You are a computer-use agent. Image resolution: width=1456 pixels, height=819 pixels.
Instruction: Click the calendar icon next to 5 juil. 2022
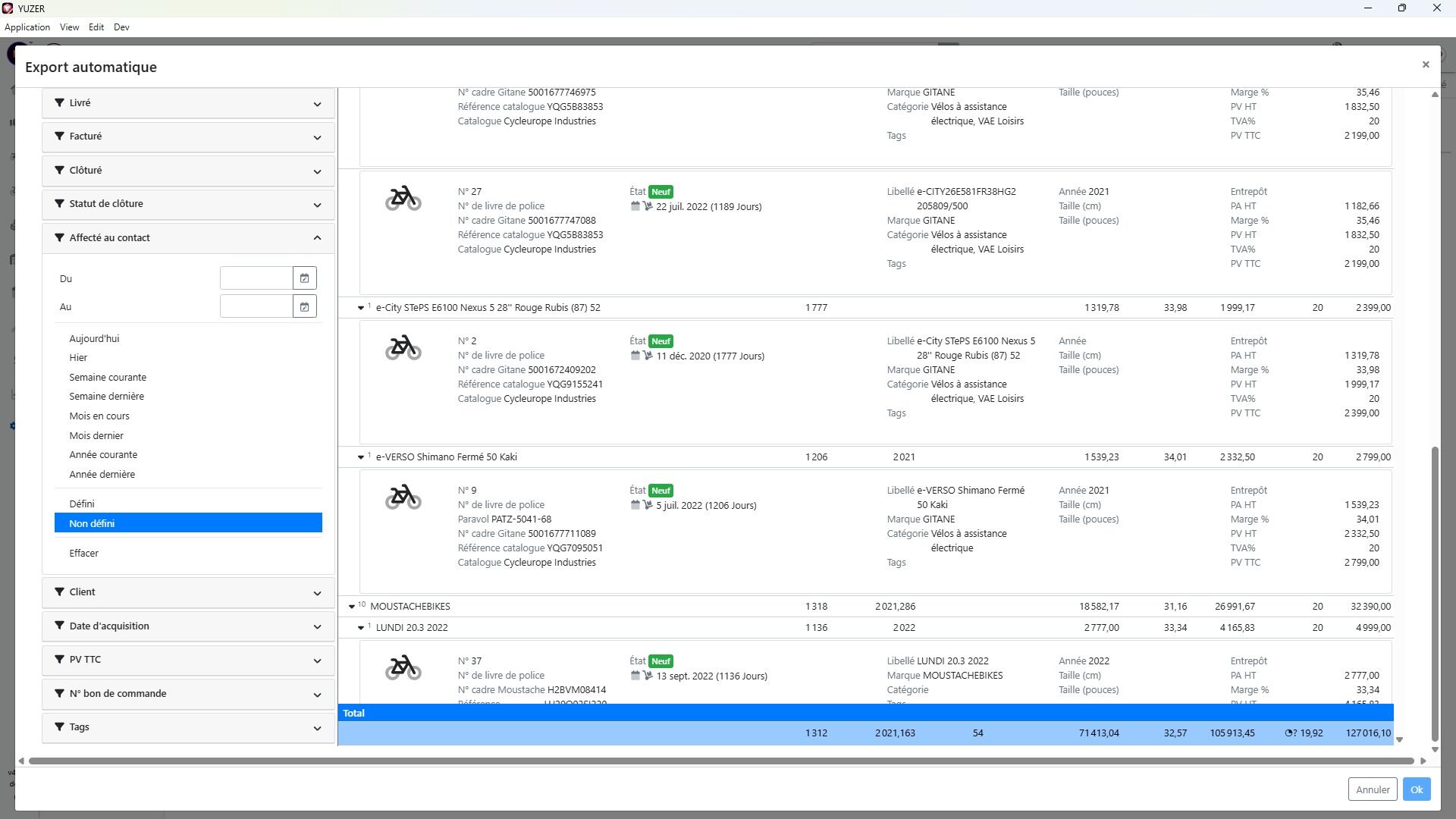tap(635, 505)
